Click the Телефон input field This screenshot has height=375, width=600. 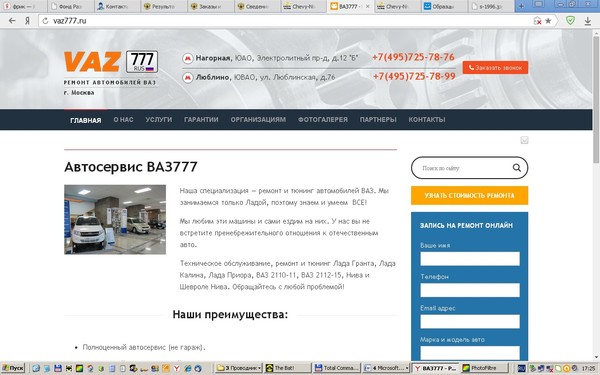pyautogui.click(x=470, y=290)
